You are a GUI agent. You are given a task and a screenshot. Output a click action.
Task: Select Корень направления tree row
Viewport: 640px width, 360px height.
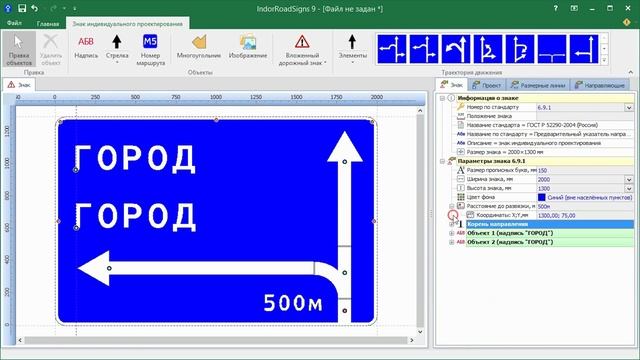[x=550, y=224]
